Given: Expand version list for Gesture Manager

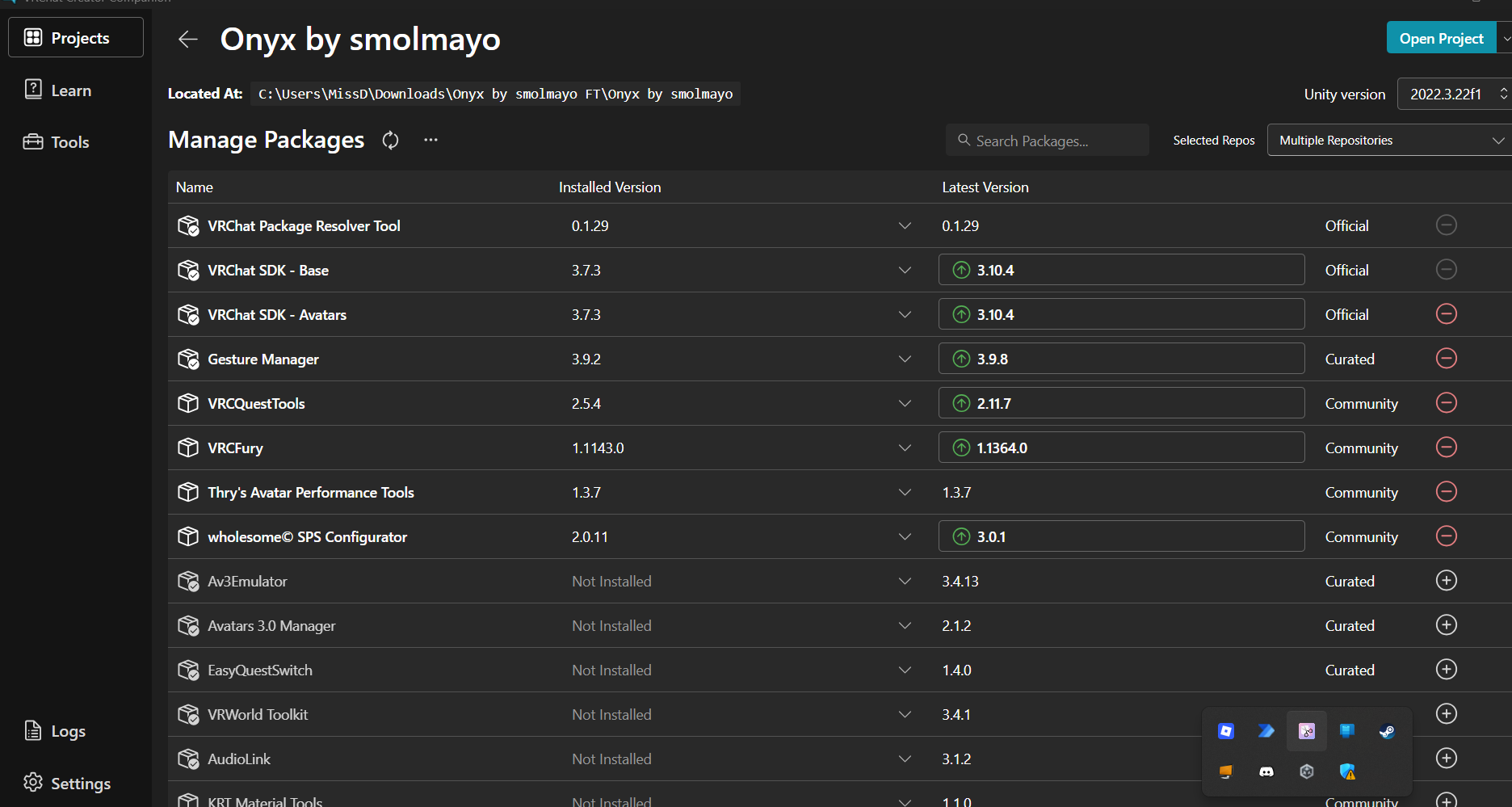Looking at the screenshot, I should (905, 359).
